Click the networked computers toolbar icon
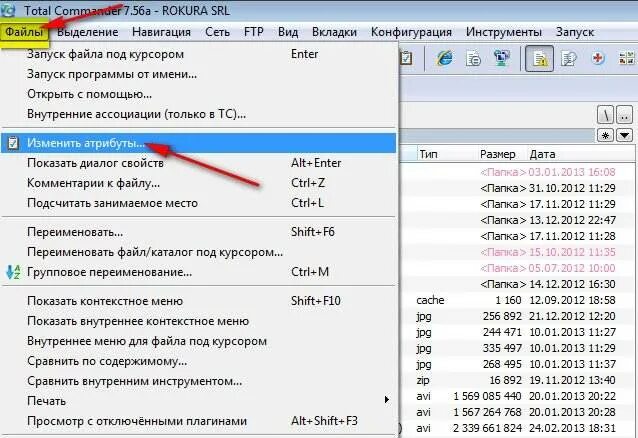Viewport: 638px width, 438px height. [502, 58]
